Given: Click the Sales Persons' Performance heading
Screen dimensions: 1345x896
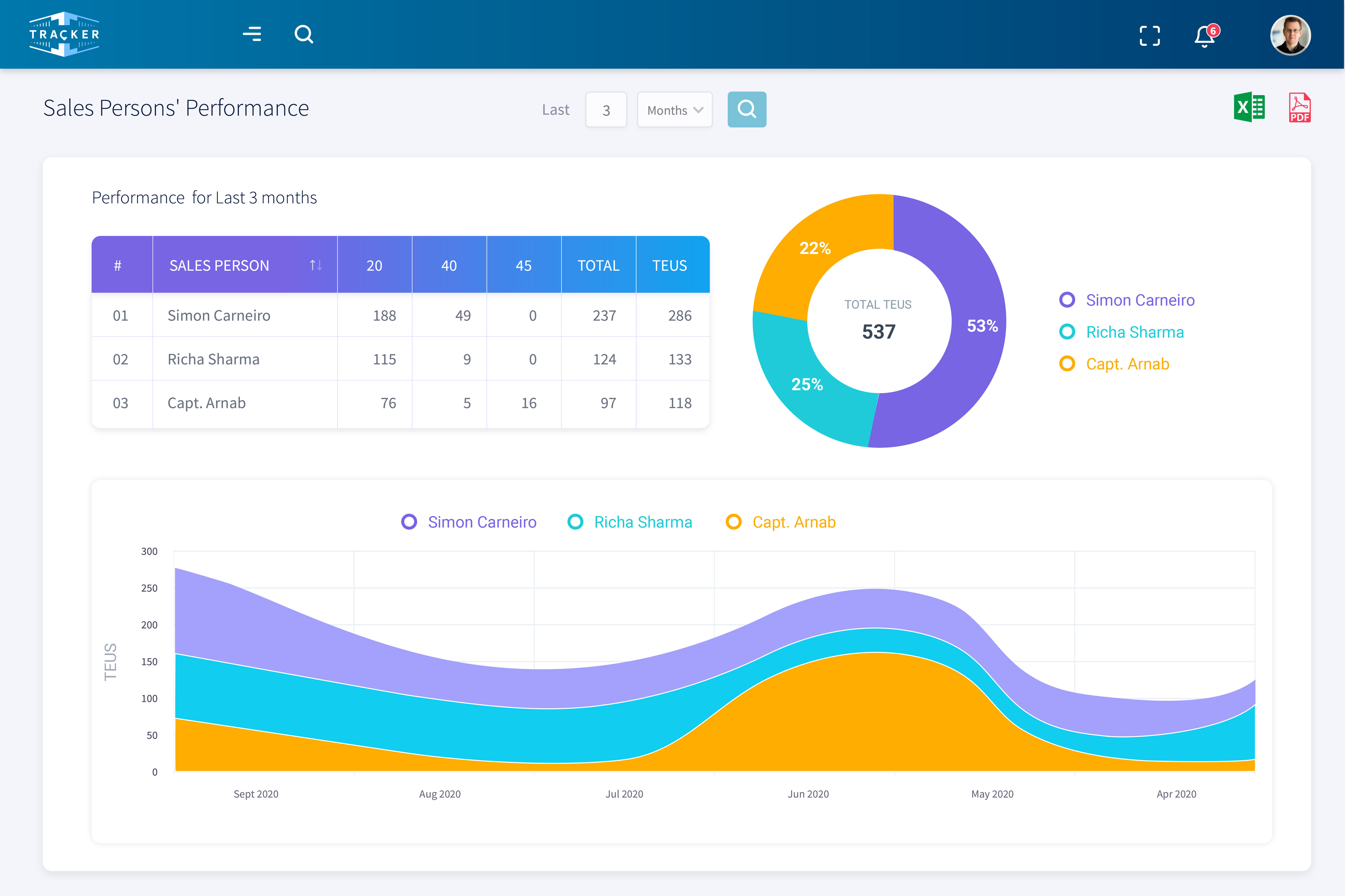Looking at the screenshot, I should click(x=176, y=108).
